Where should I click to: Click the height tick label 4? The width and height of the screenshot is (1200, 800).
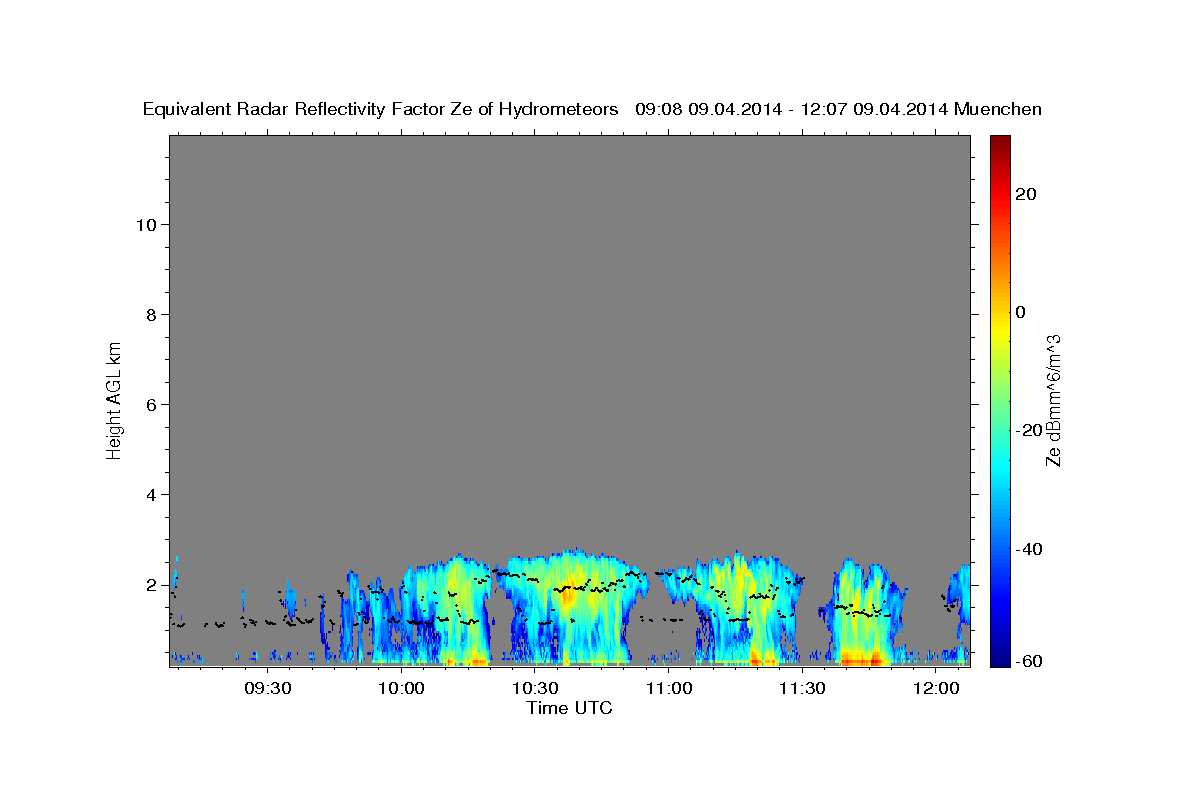pyautogui.click(x=150, y=495)
